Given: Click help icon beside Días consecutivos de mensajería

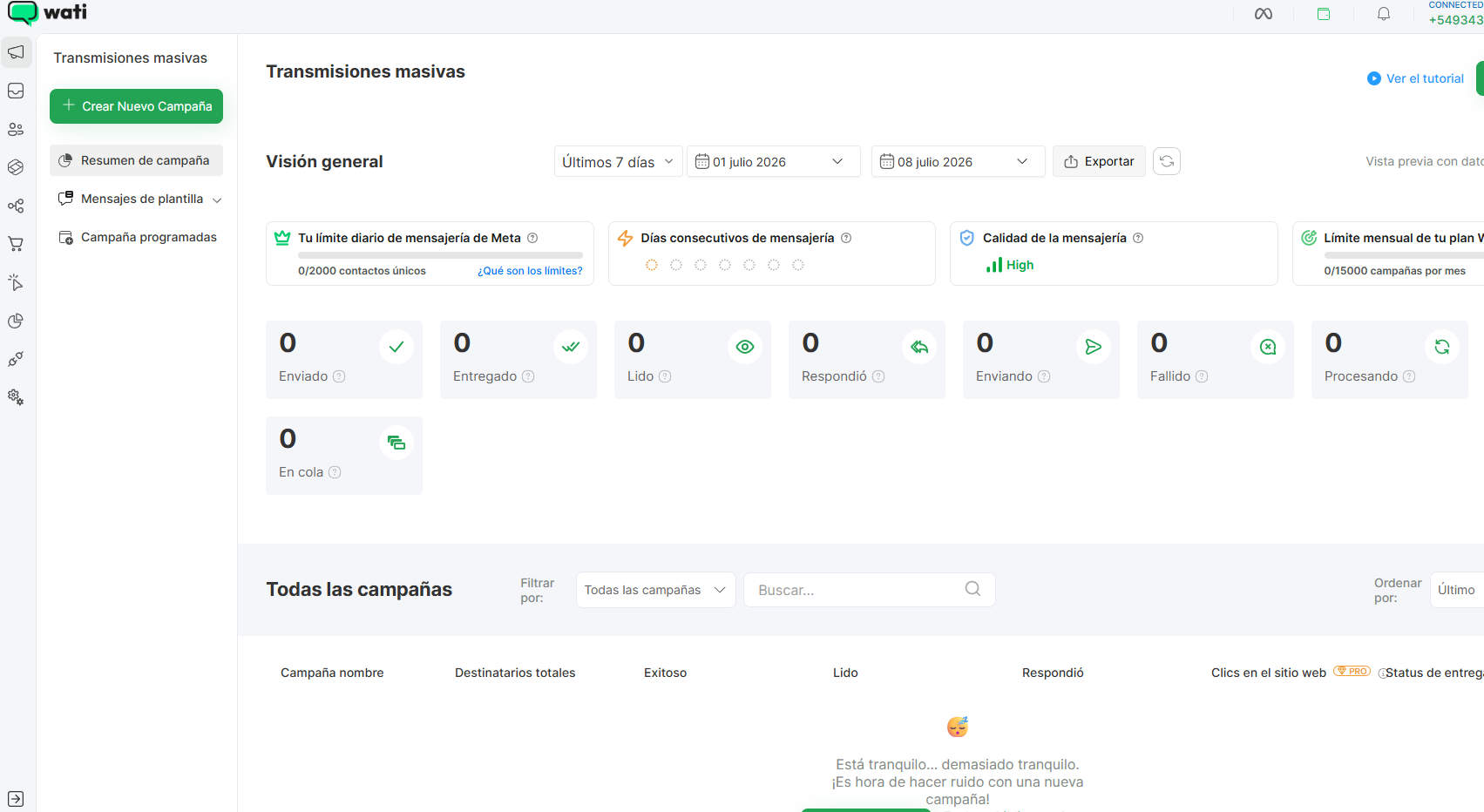Looking at the screenshot, I should [846, 238].
